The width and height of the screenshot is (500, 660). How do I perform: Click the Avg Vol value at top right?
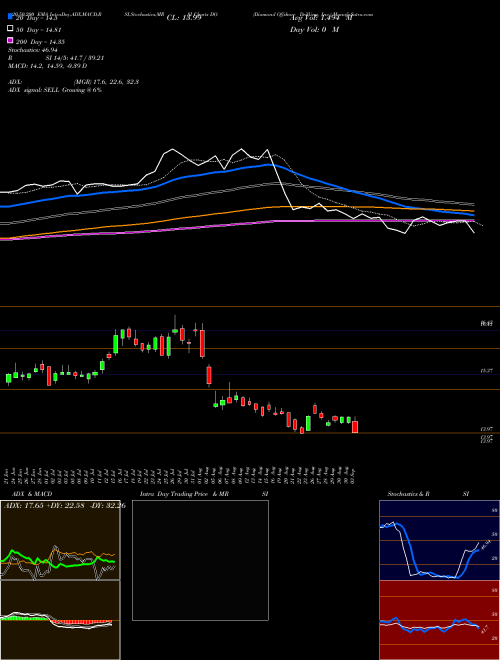321,18
